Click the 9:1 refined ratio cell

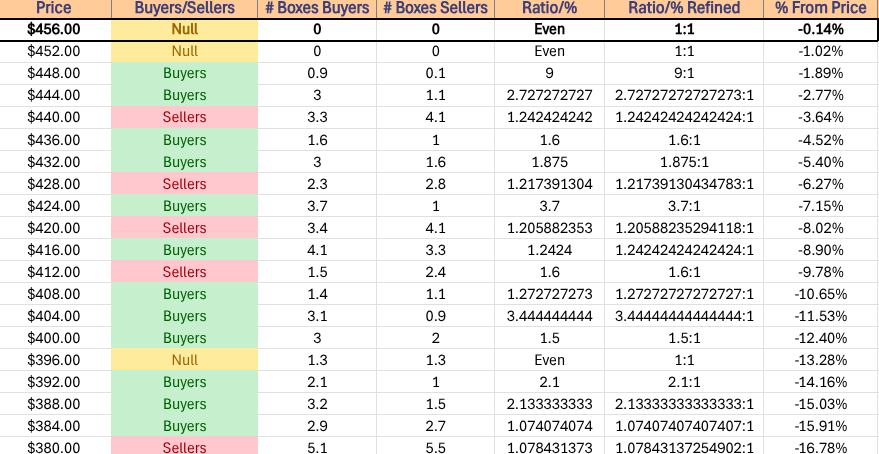pyautogui.click(x=684, y=73)
